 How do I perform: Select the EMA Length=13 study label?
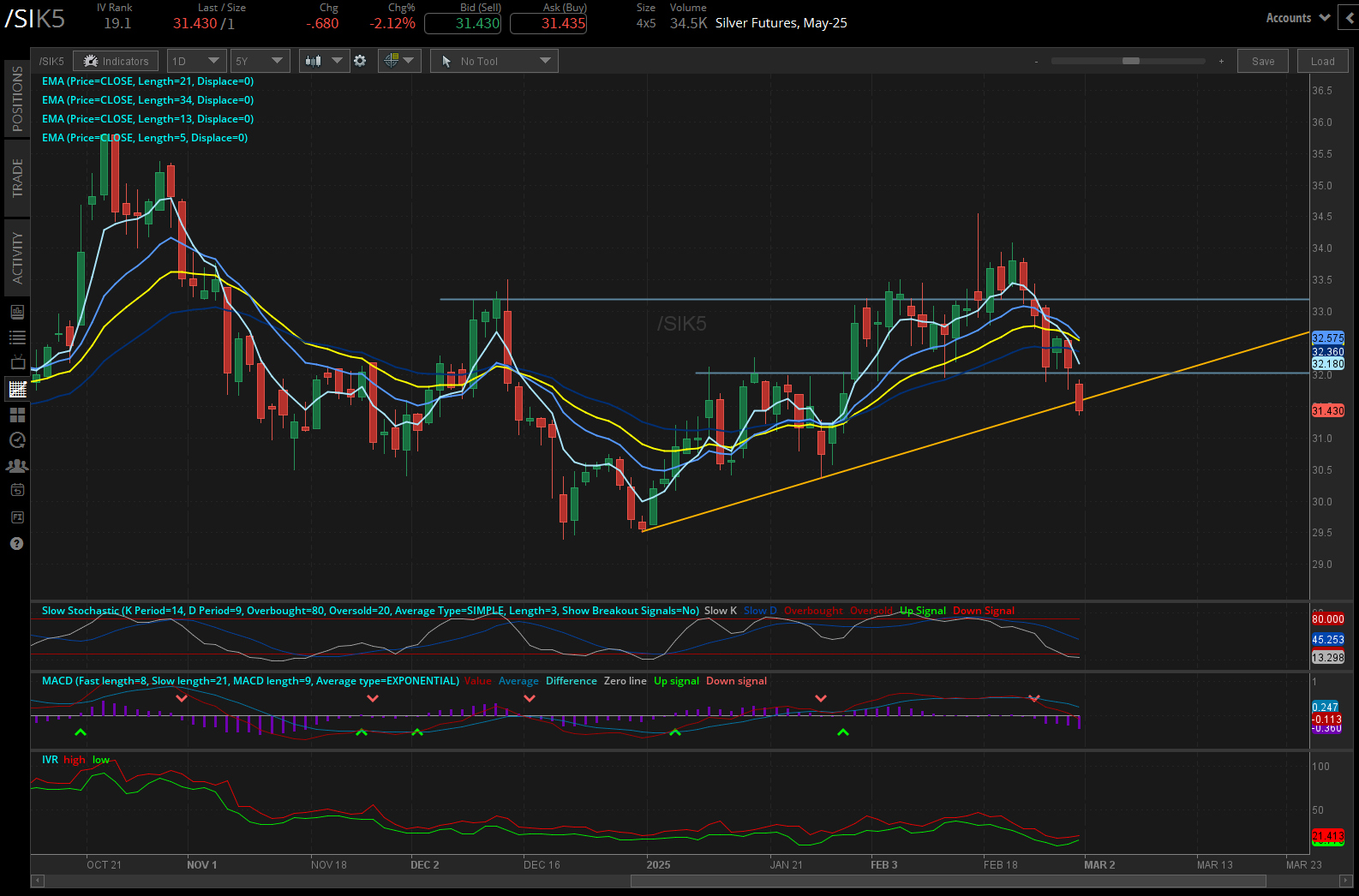(147, 119)
